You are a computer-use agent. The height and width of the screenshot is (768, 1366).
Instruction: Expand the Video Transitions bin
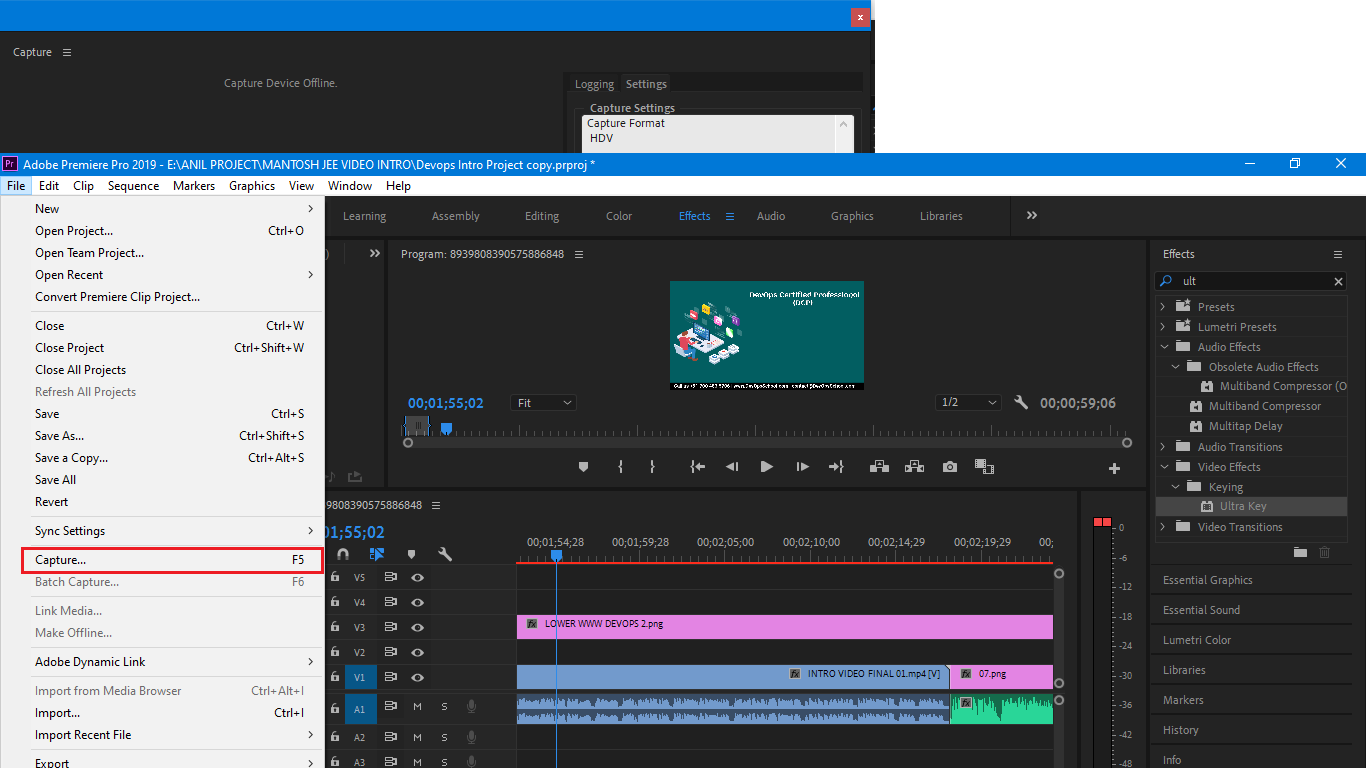click(1163, 527)
